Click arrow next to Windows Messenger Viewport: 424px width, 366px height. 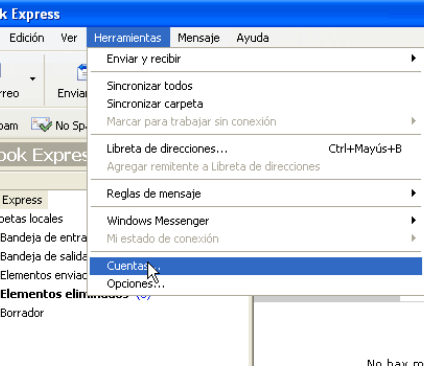[413, 220]
